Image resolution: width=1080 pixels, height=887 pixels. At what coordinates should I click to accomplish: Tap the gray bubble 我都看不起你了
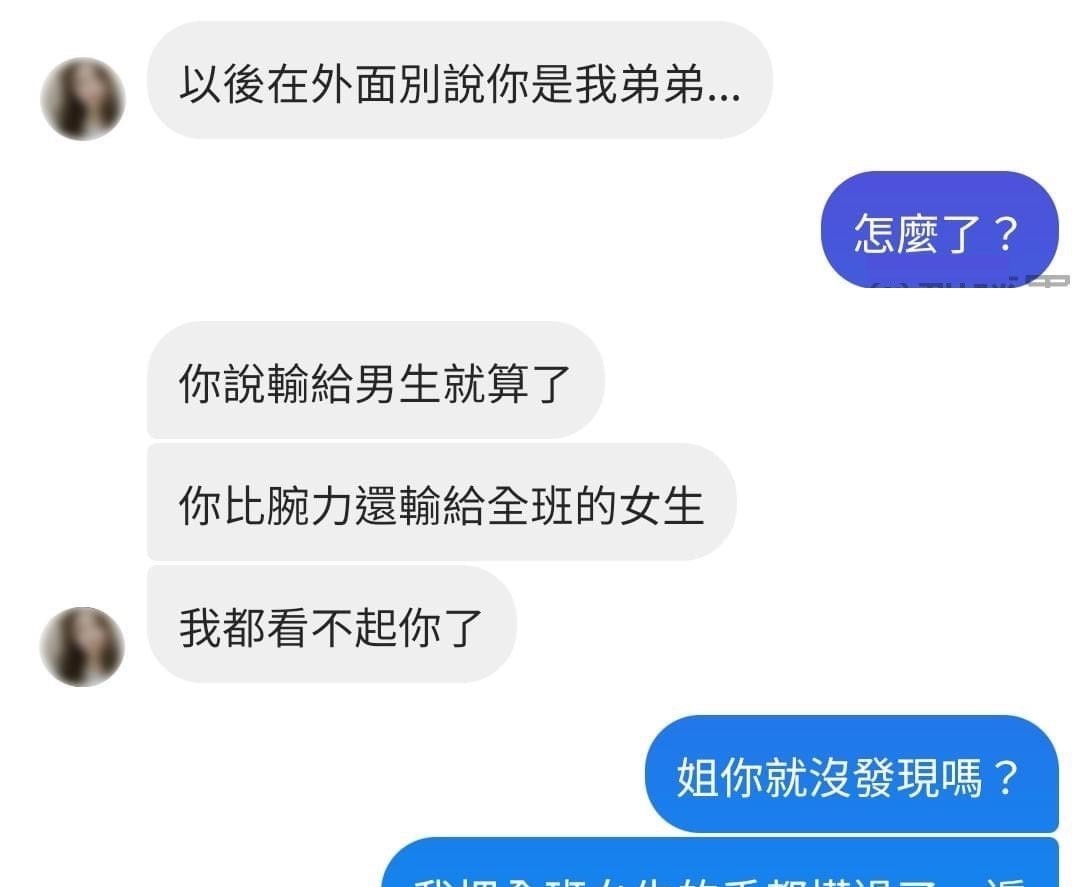331,624
